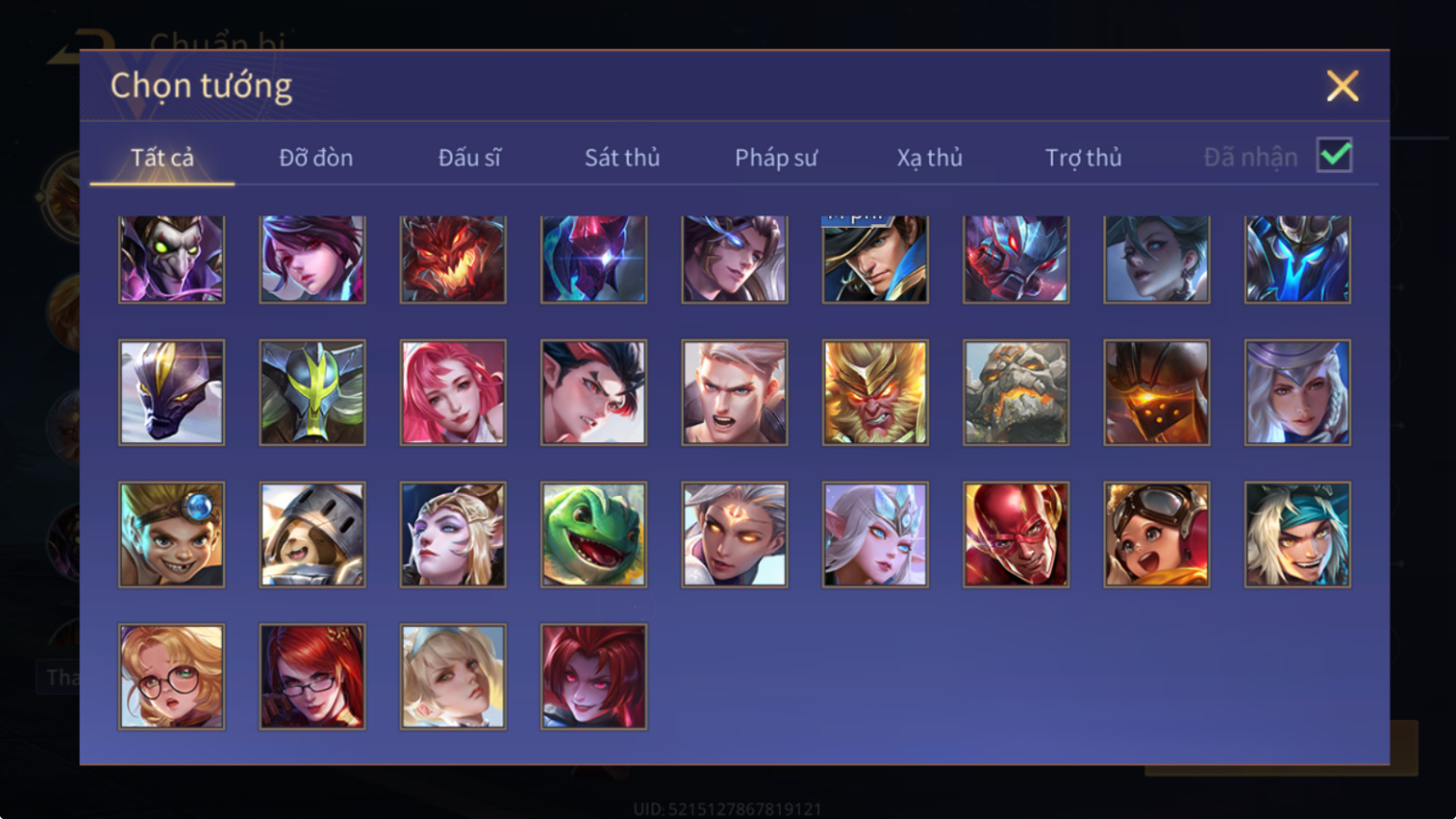Open the Xạ thủ tab
1456x819 pixels.
[x=930, y=158]
